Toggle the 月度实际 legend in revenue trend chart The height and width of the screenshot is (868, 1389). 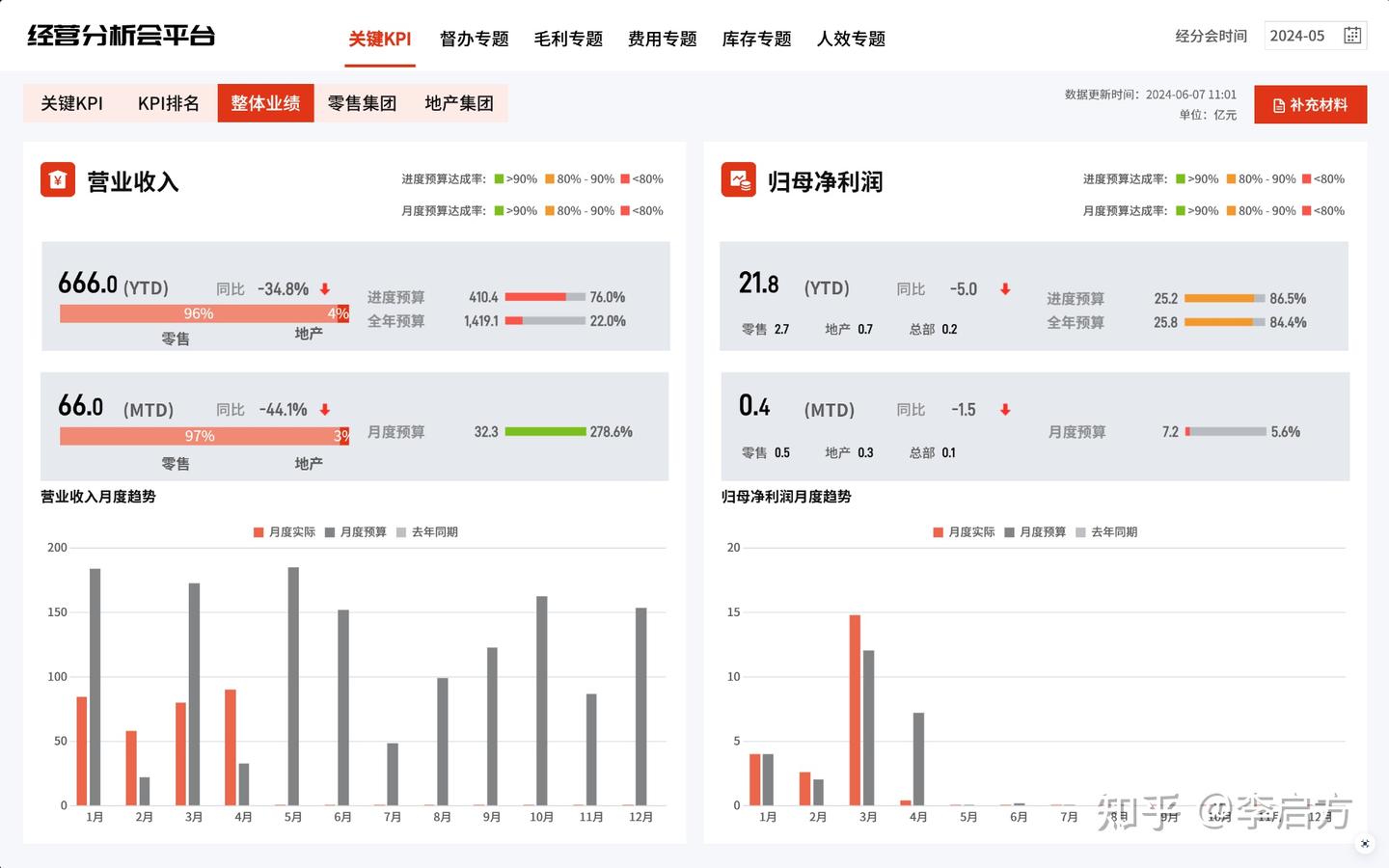coord(285,531)
